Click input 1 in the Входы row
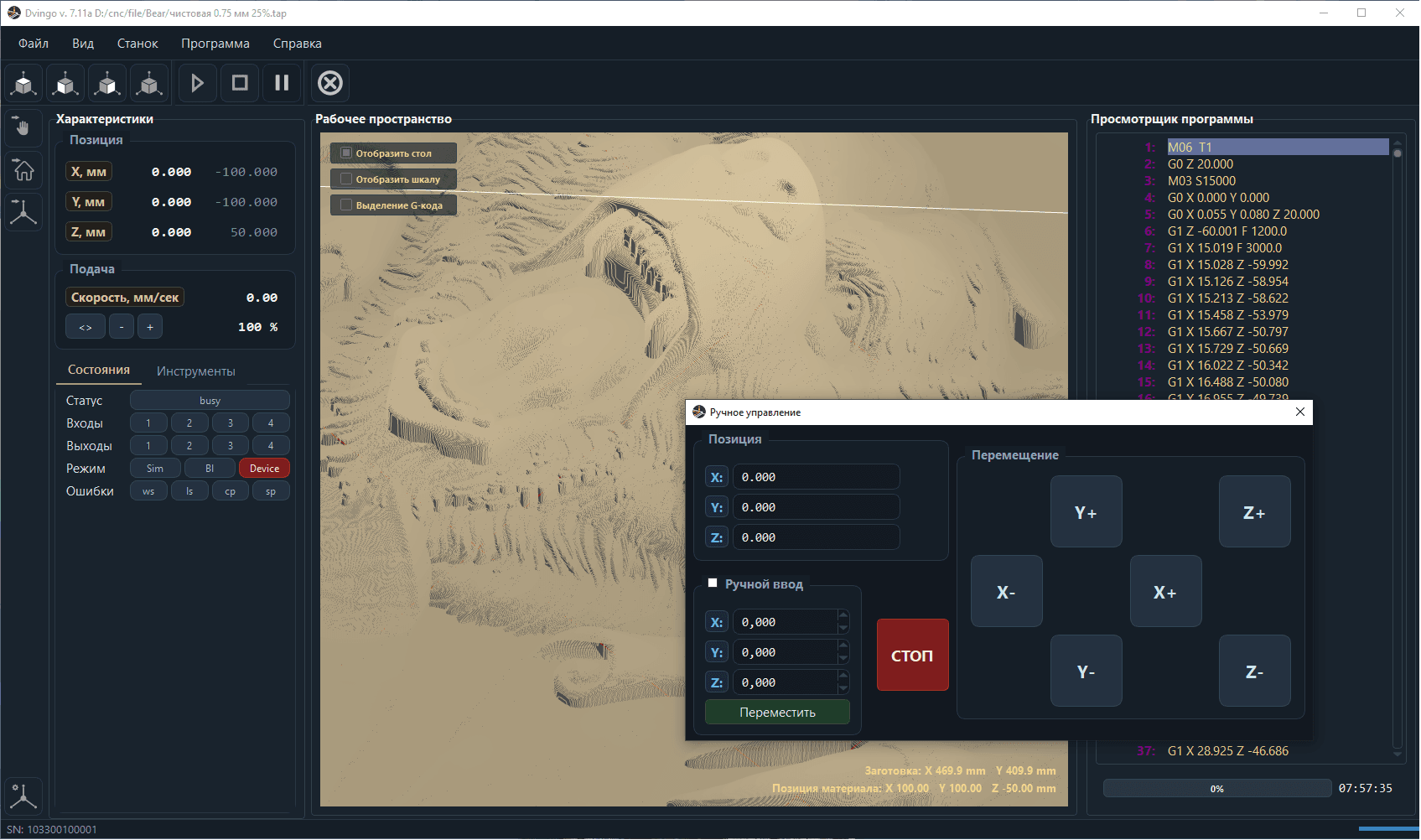 pos(148,423)
